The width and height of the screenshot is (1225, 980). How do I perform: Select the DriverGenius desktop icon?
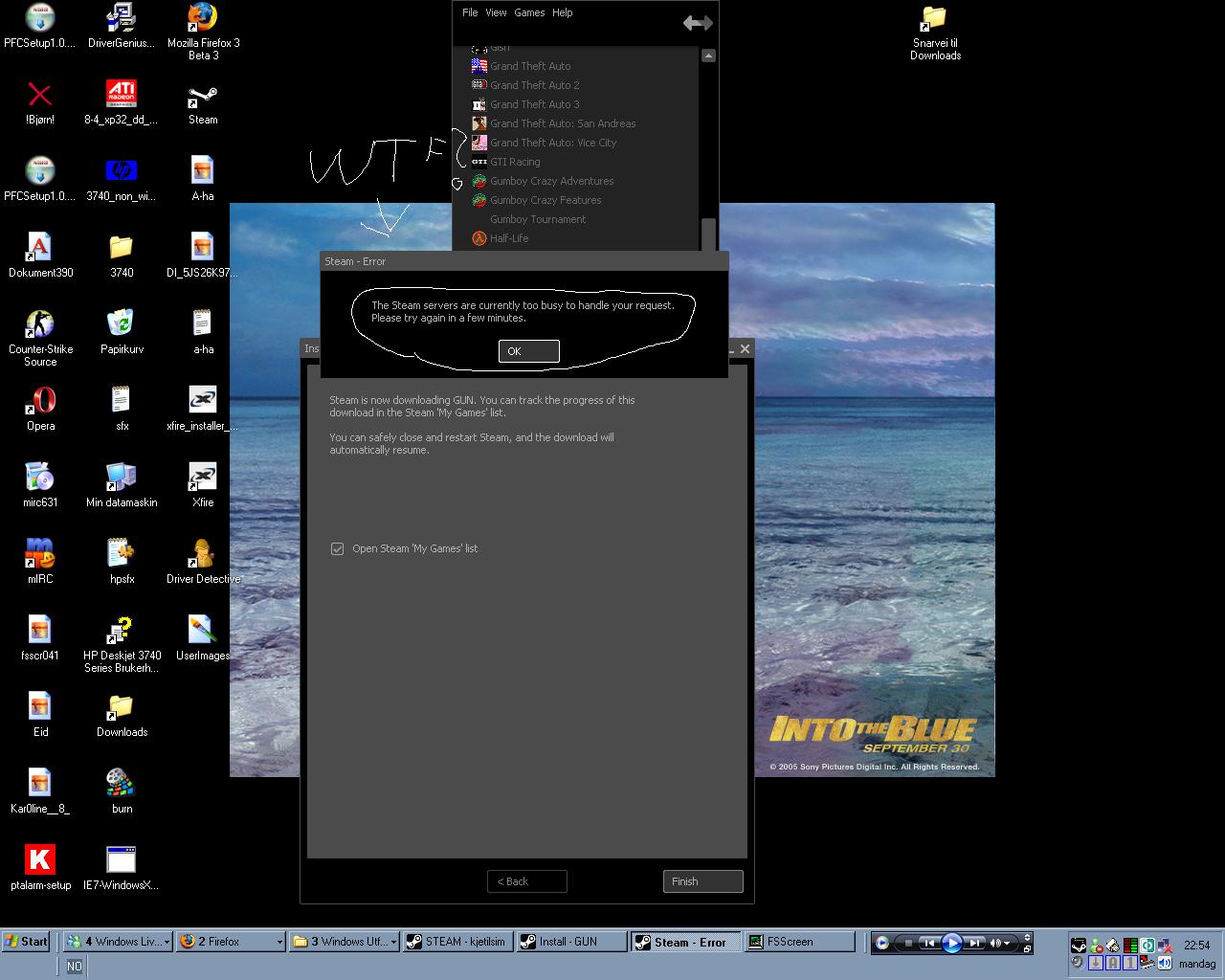122,26
